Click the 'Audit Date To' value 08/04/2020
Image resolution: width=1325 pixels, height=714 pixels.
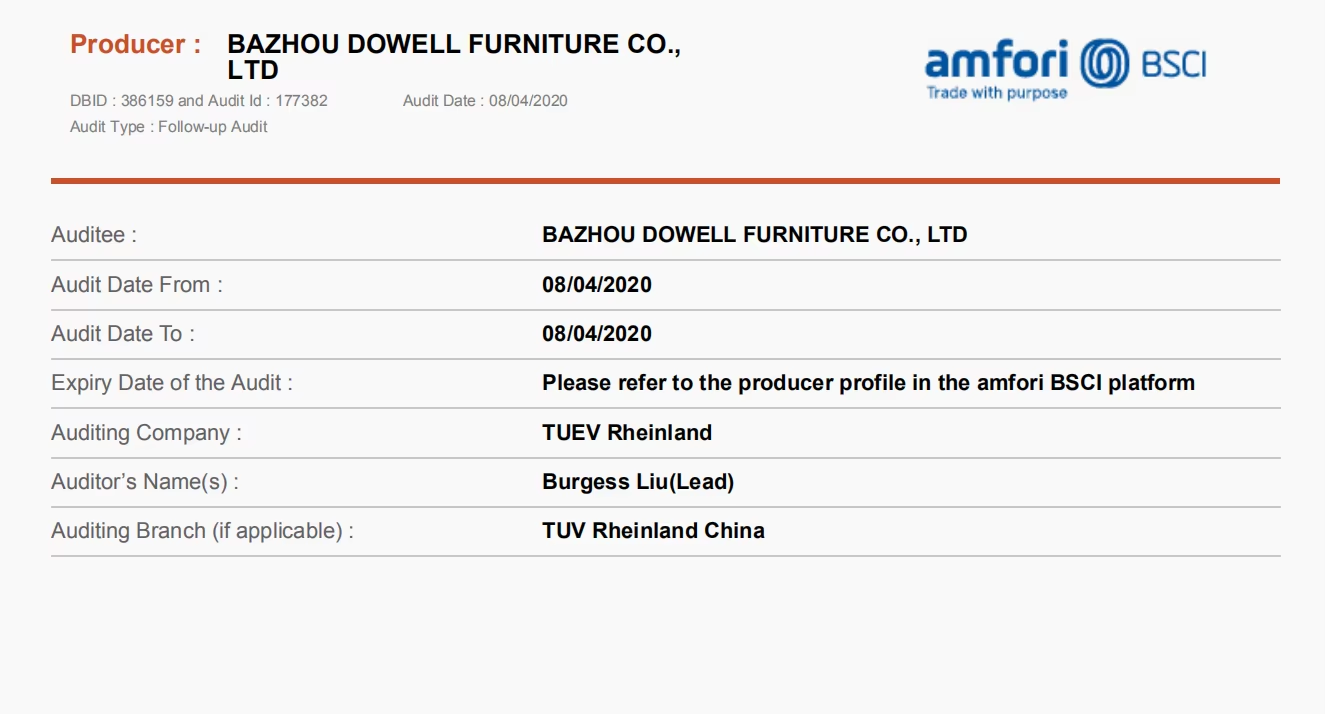596,334
